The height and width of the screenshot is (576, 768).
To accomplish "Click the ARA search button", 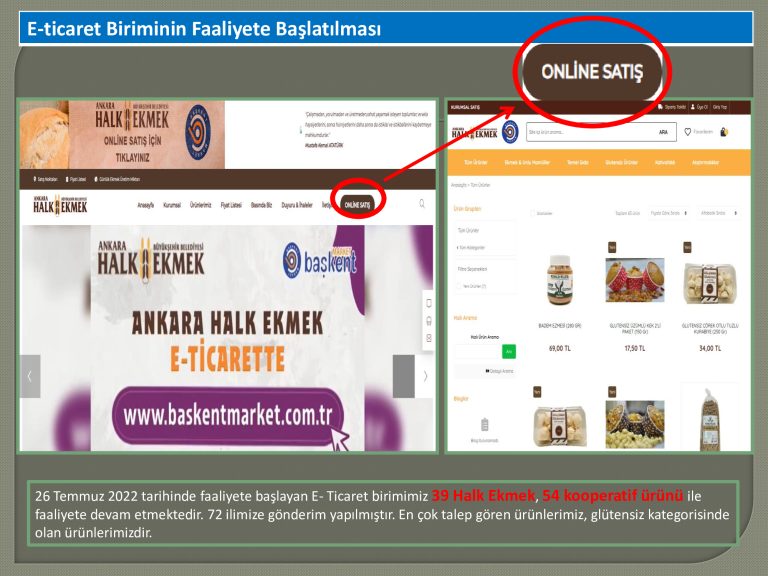I will (663, 132).
